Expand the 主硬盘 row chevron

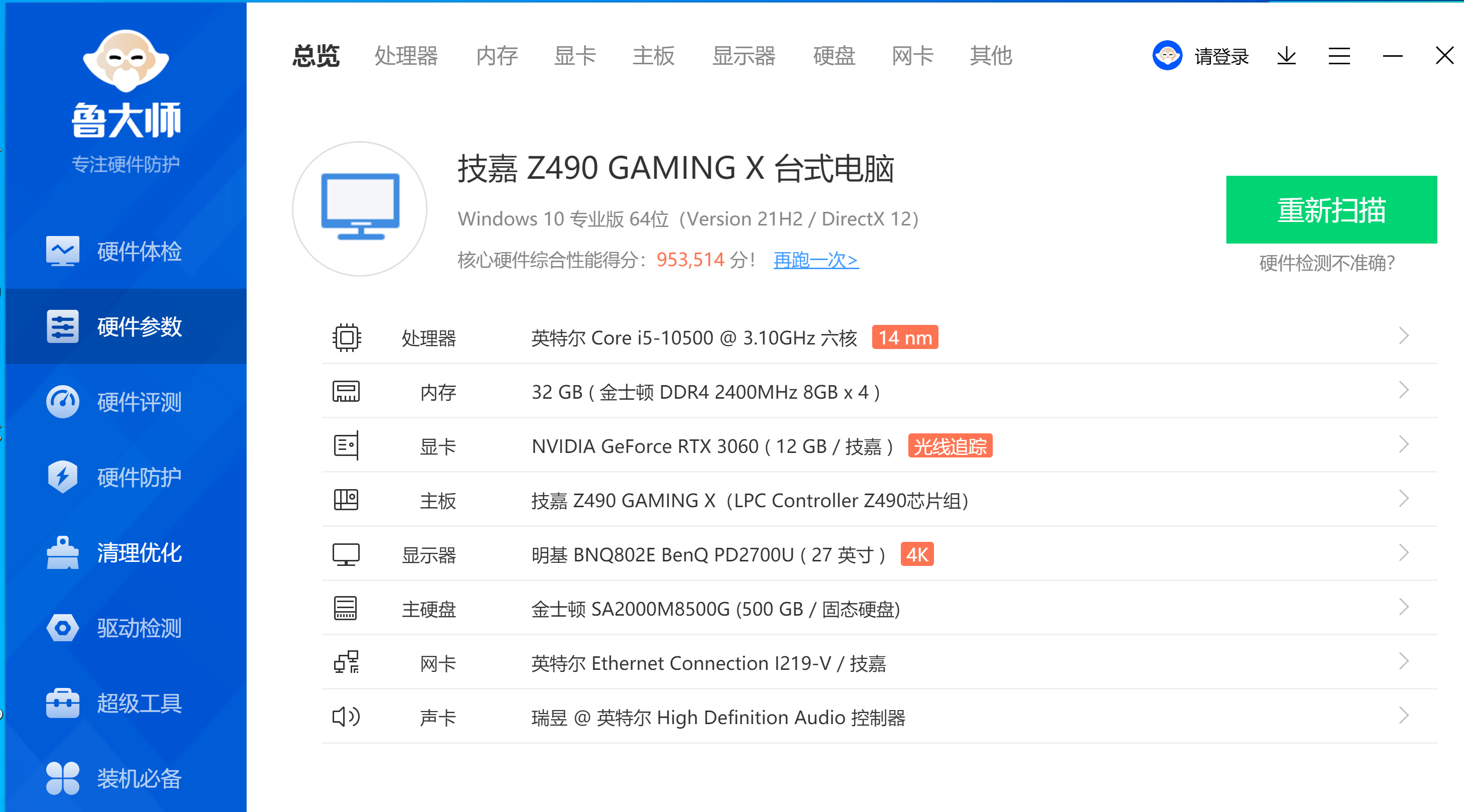(x=1404, y=608)
